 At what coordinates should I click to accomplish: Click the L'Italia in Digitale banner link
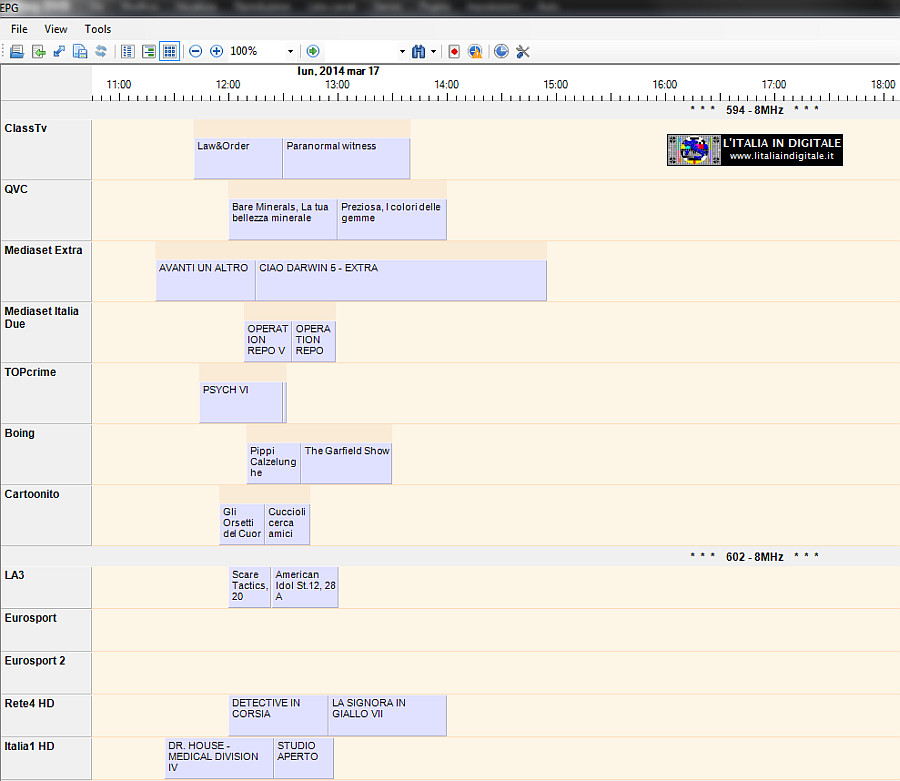point(755,150)
